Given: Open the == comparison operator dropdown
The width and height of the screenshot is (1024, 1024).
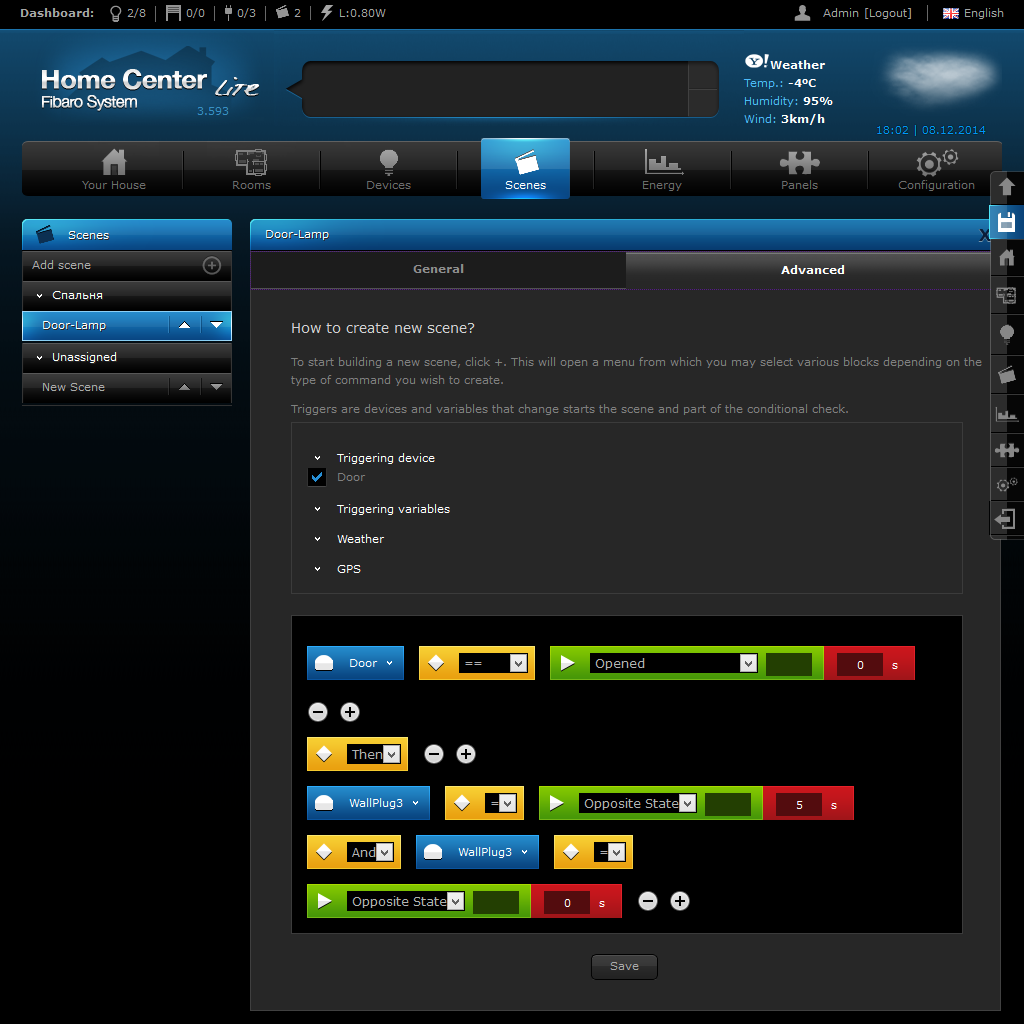Looking at the screenshot, I should pos(493,664).
